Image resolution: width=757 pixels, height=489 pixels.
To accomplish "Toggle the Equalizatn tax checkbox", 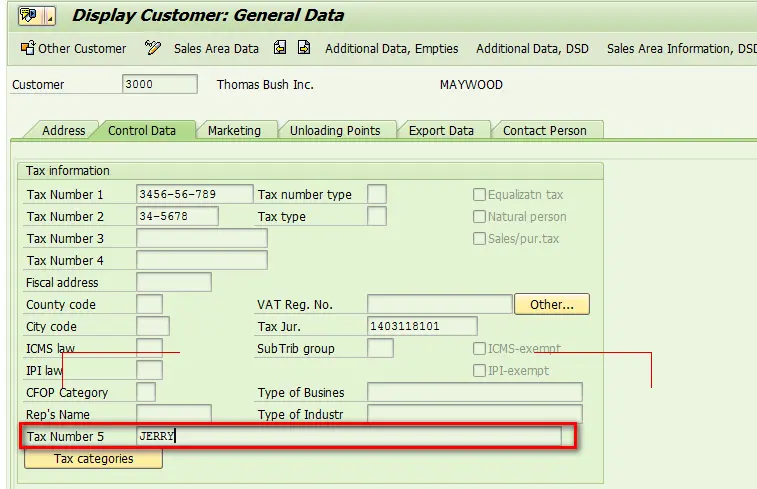I will [x=479, y=195].
